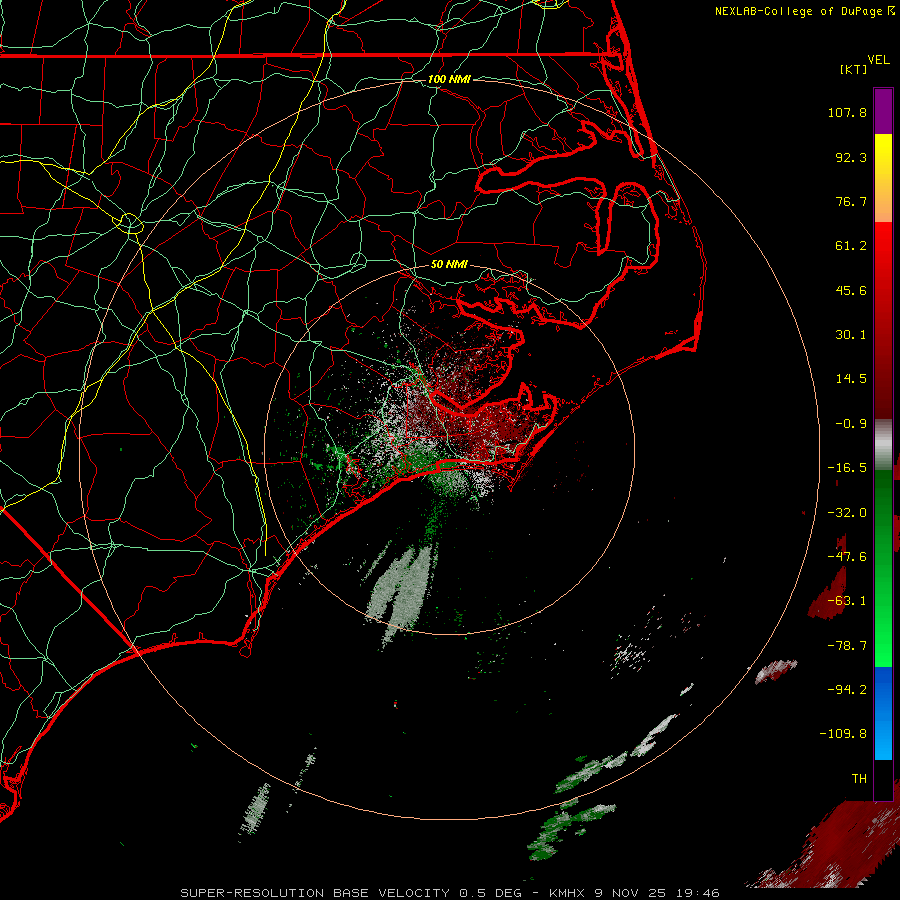Click the NEXLAB-College of DuPage credit text

[x=804, y=11]
